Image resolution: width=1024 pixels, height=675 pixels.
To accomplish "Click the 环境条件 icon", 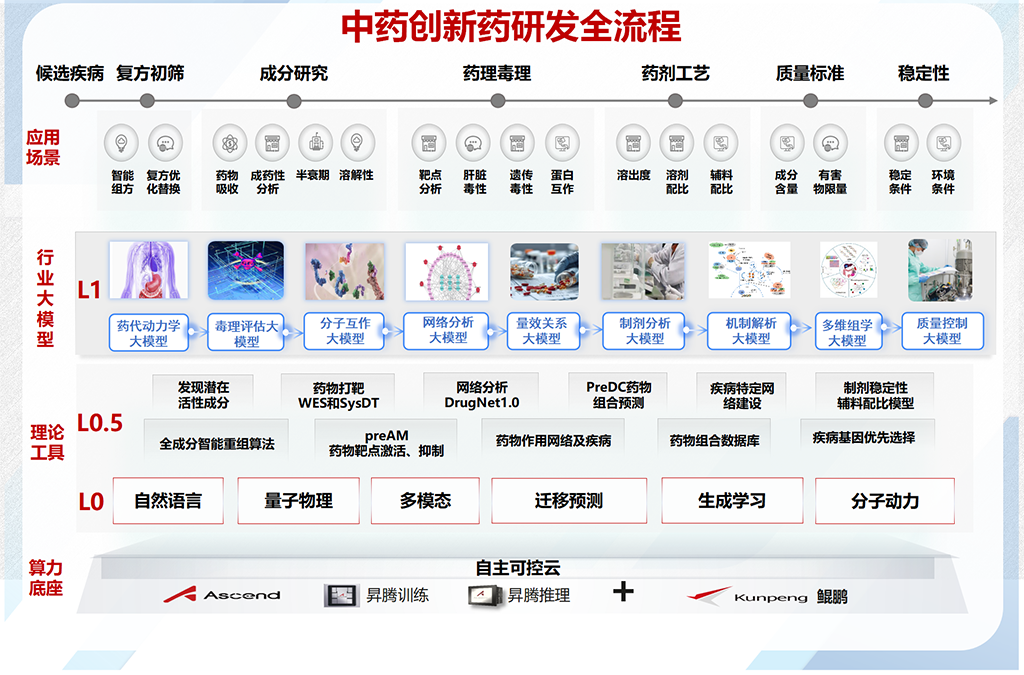I will pyautogui.click(x=943, y=142).
